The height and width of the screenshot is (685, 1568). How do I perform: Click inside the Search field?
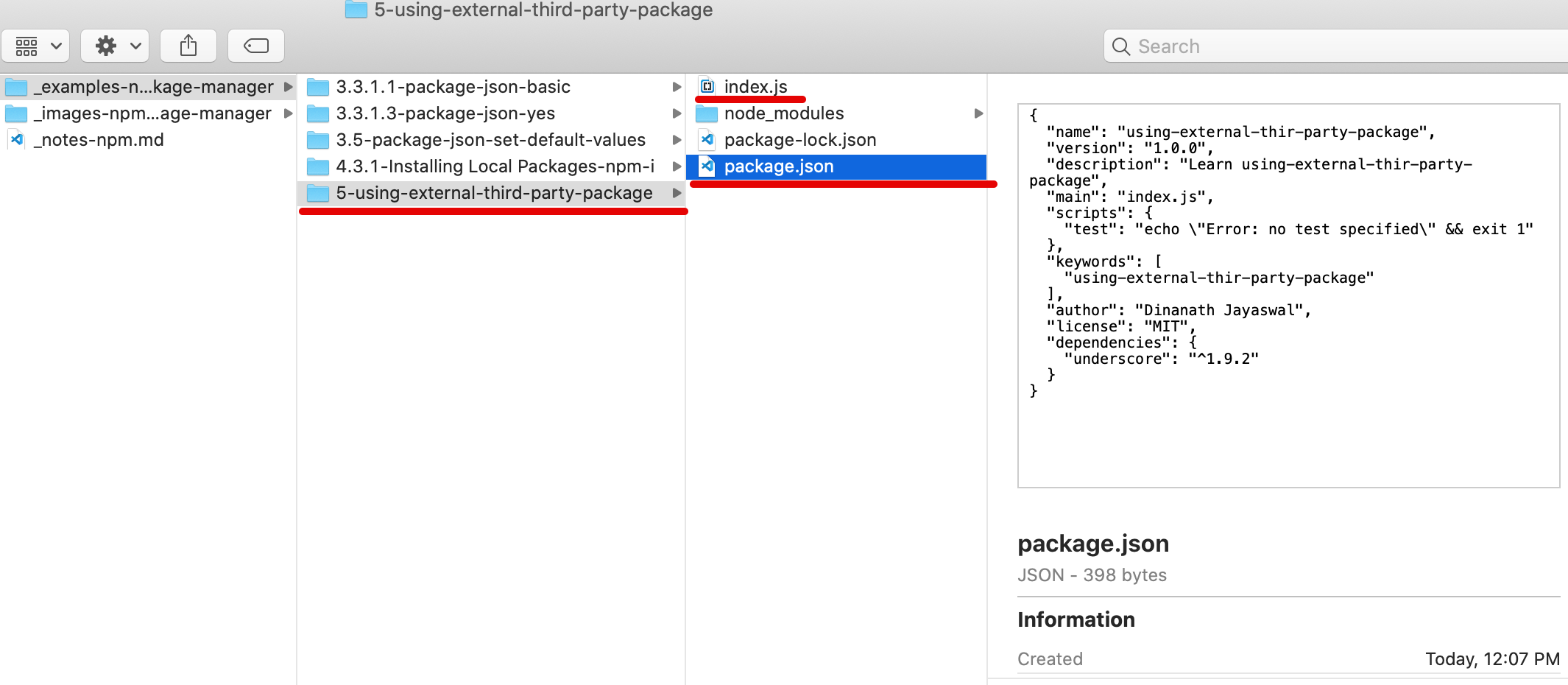[x=1251, y=46]
